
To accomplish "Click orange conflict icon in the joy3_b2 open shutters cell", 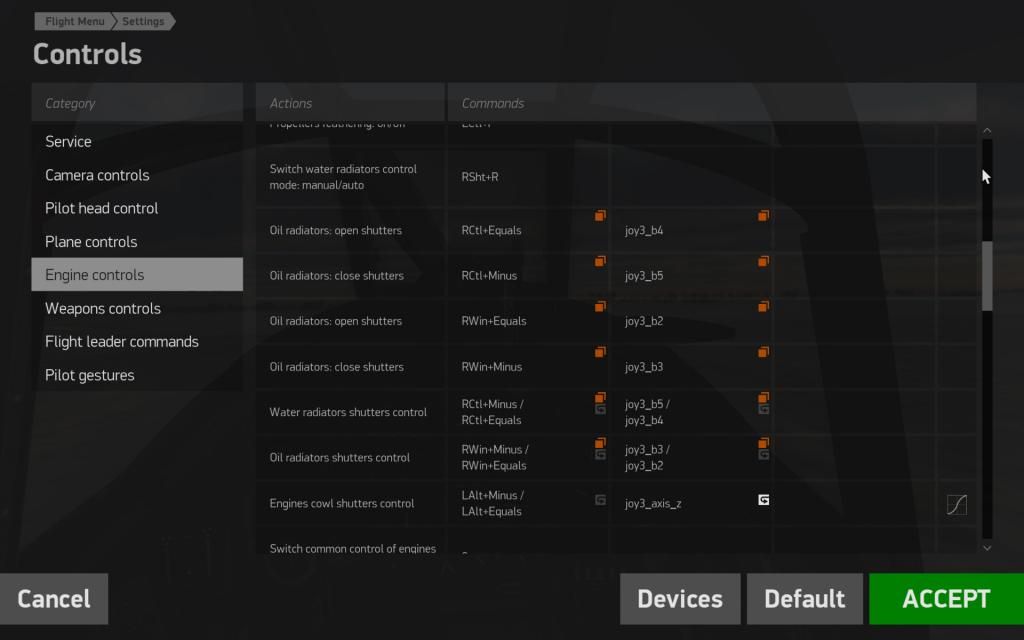I will 763,307.
